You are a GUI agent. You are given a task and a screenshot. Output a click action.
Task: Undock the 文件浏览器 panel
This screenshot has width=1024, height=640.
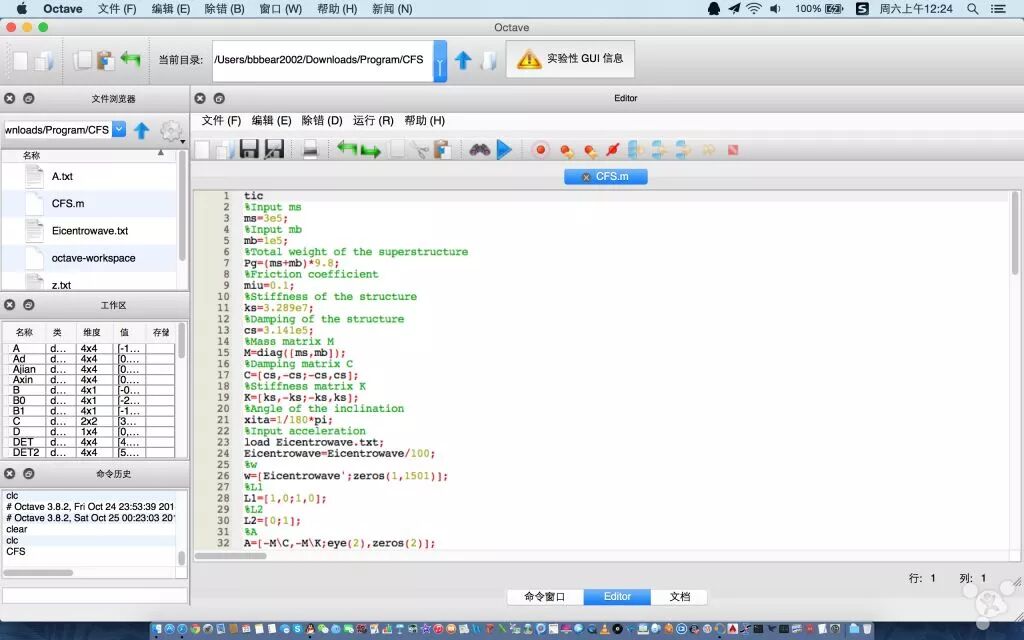pyautogui.click(x=29, y=99)
